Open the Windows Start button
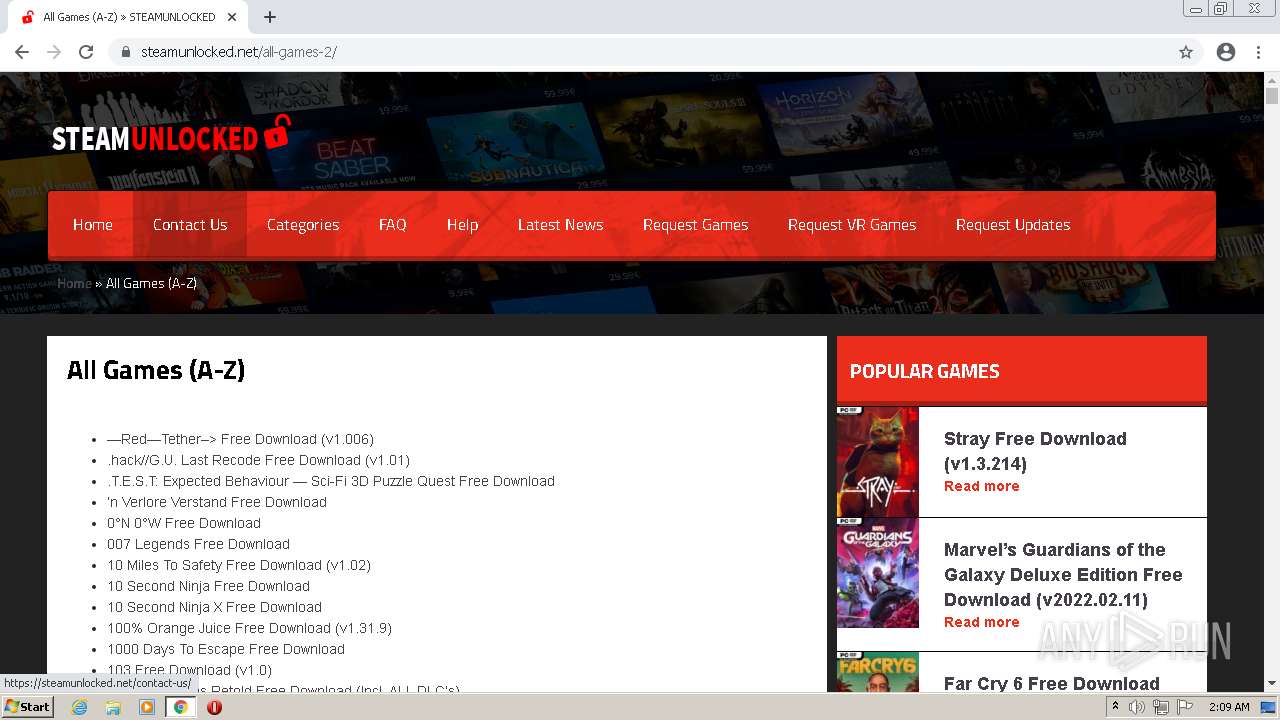Viewport: 1280px width, 720px height. pos(28,707)
